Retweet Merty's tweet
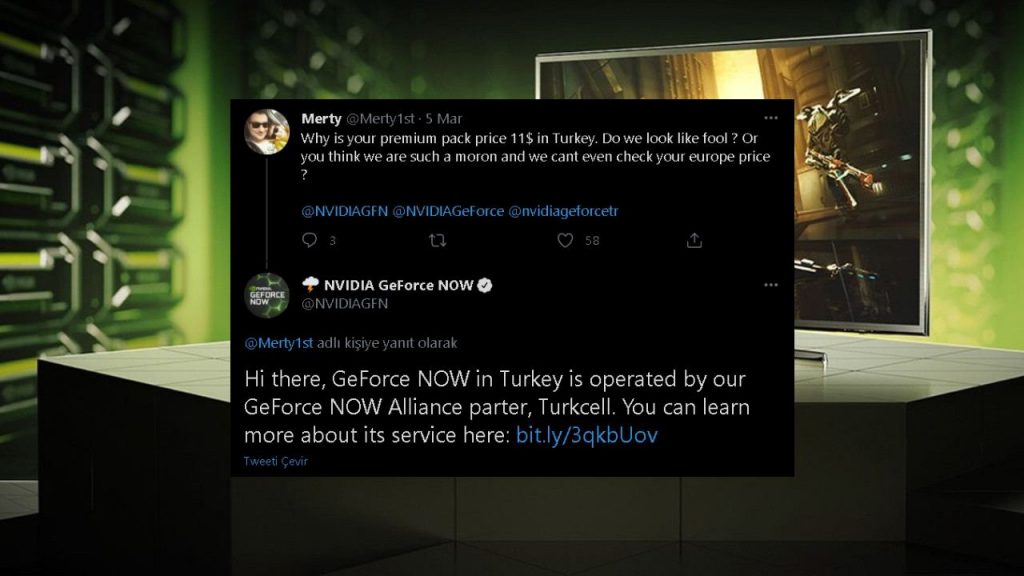This screenshot has width=1024, height=576. (x=438, y=240)
